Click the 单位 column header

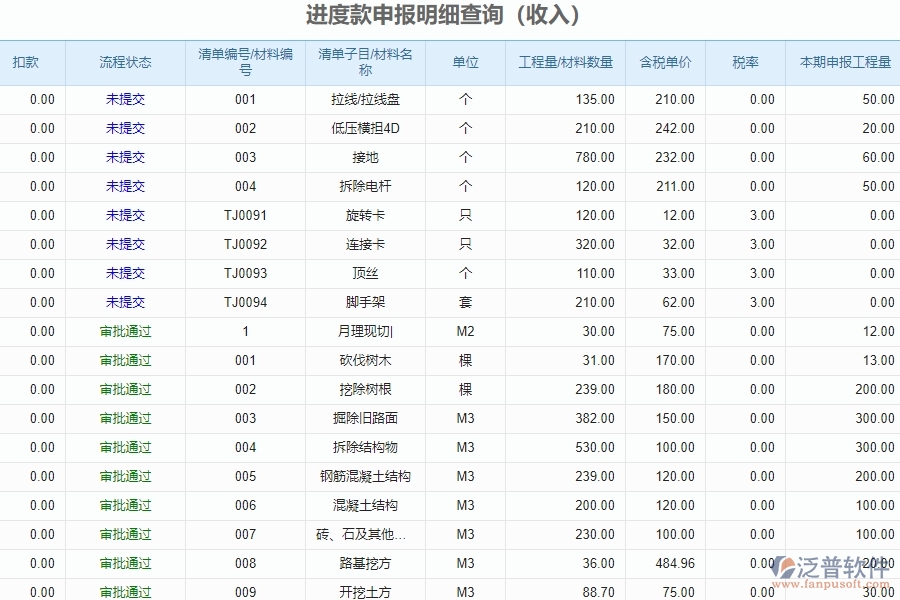click(464, 62)
